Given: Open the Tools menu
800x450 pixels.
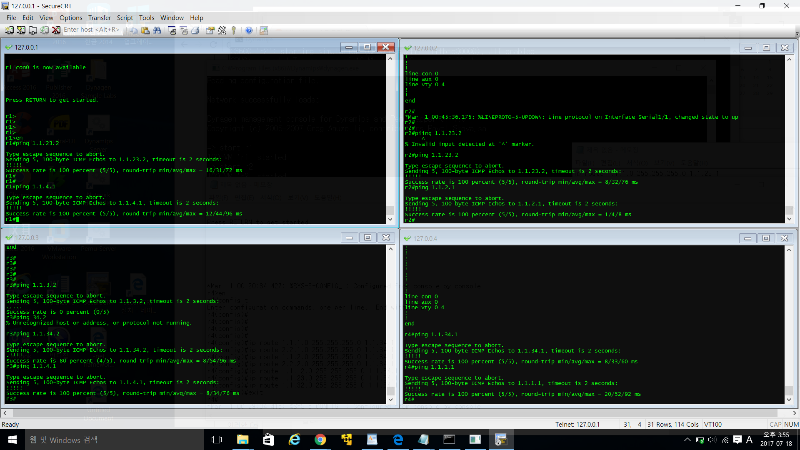Looking at the screenshot, I should tap(146, 18).
